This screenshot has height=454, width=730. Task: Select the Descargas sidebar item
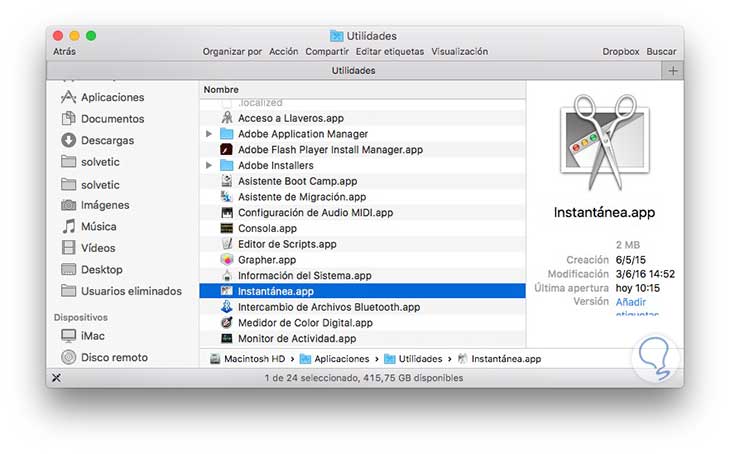pyautogui.click(x=97, y=140)
